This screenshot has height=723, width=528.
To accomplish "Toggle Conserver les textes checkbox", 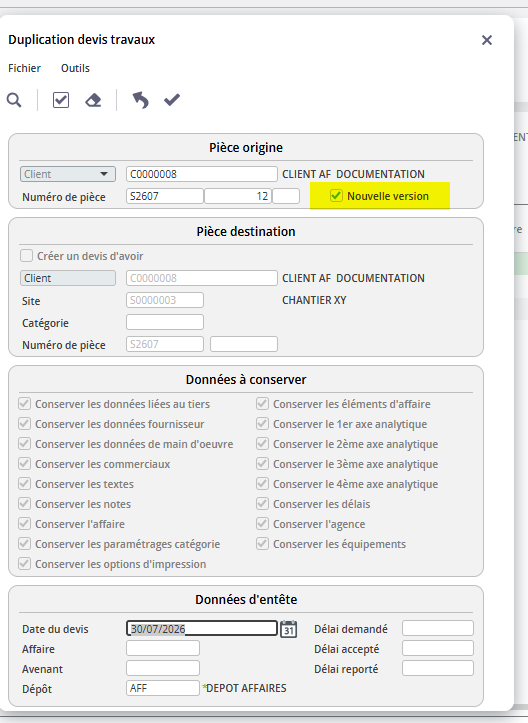I will pyautogui.click(x=24, y=484).
